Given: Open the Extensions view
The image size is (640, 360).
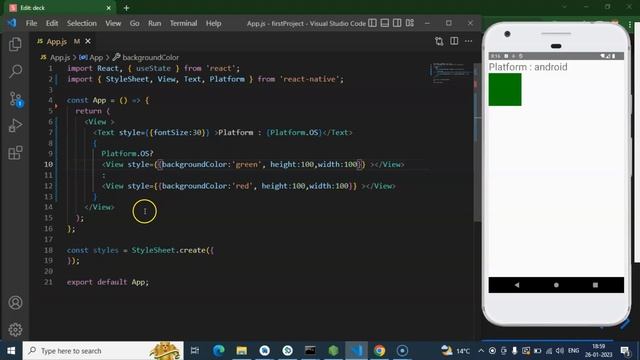Looking at the screenshot, I should (15, 153).
